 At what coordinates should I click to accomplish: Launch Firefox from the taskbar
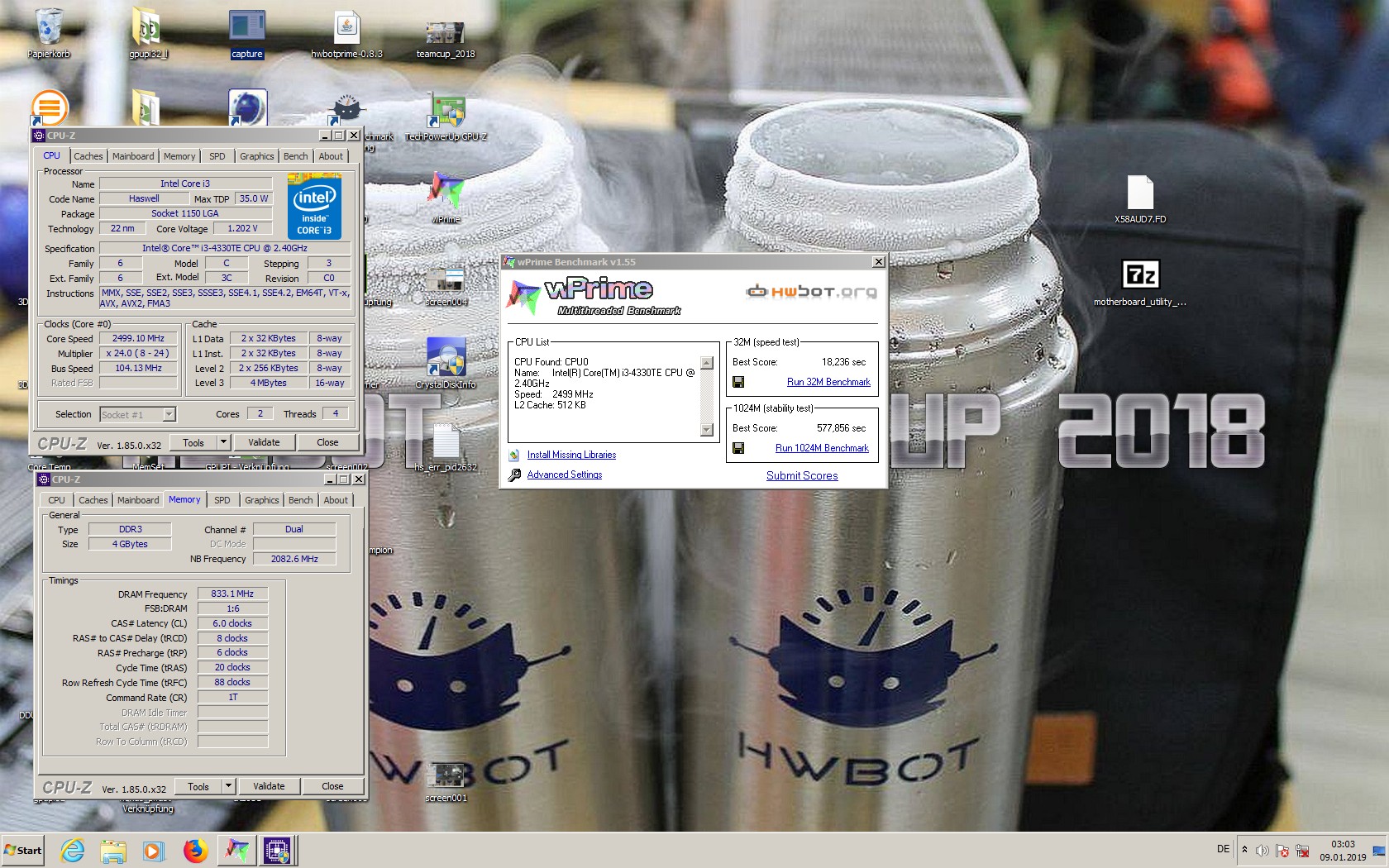[195, 850]
